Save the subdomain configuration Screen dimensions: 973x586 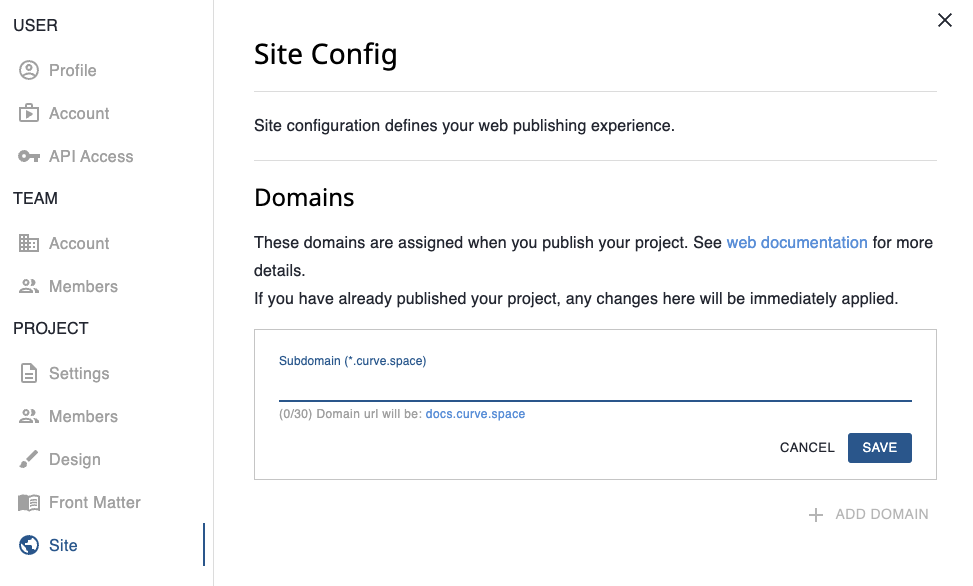click(879, 447)
